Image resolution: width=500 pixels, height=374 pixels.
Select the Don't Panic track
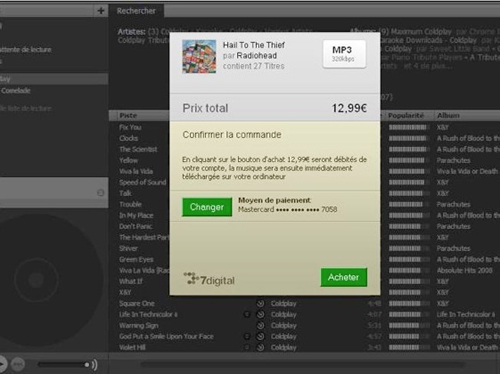point(136,226)
